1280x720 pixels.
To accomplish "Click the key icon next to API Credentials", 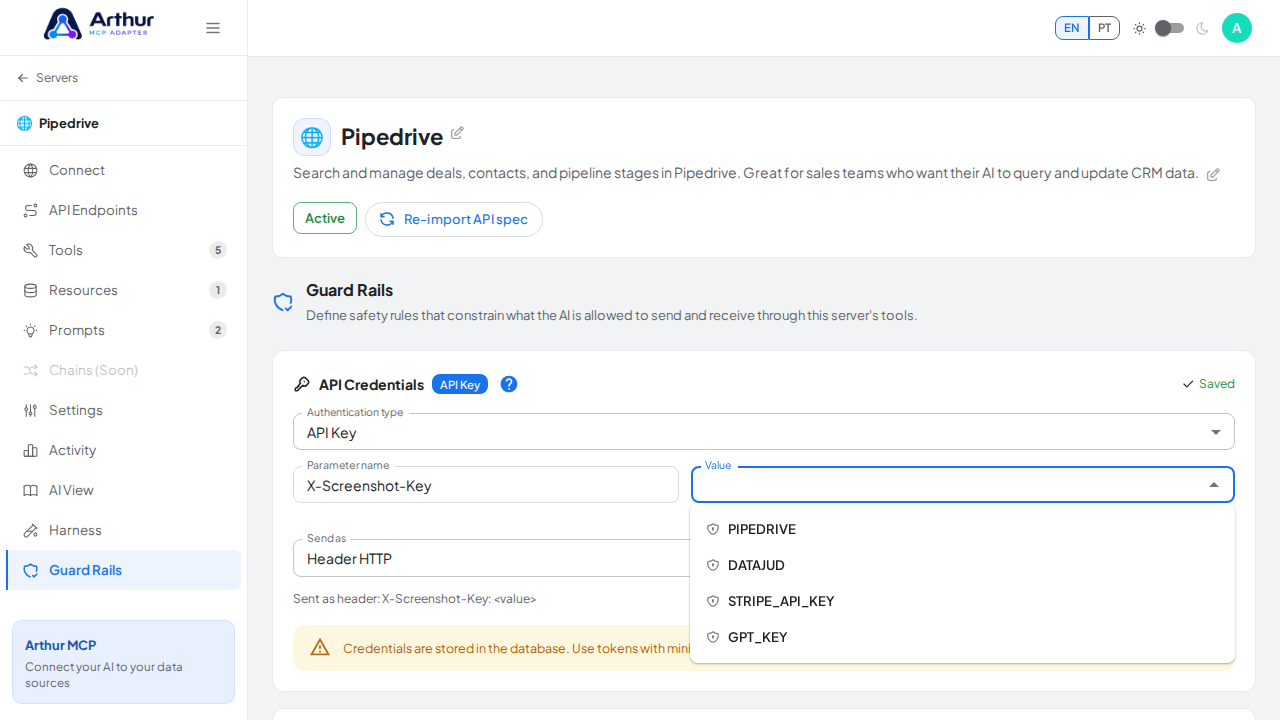I will click(x=302, y=384).
